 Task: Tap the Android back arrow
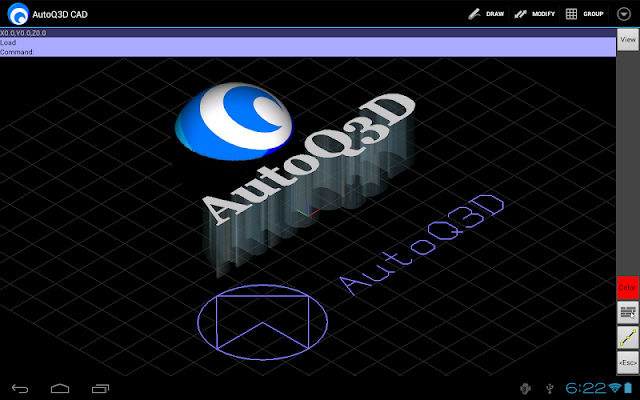[20, 389]
